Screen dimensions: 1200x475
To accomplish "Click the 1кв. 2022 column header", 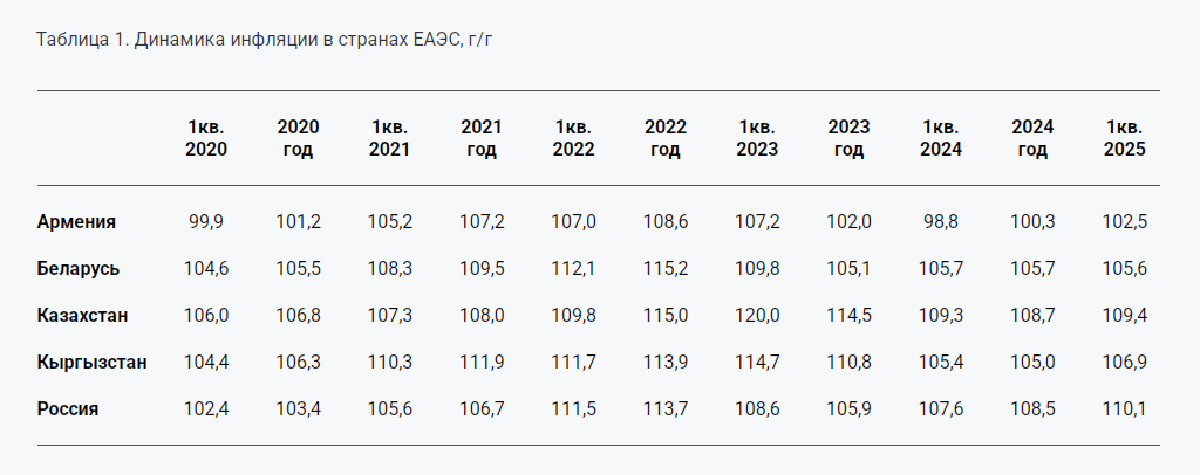I will click(x=573, y=139).
